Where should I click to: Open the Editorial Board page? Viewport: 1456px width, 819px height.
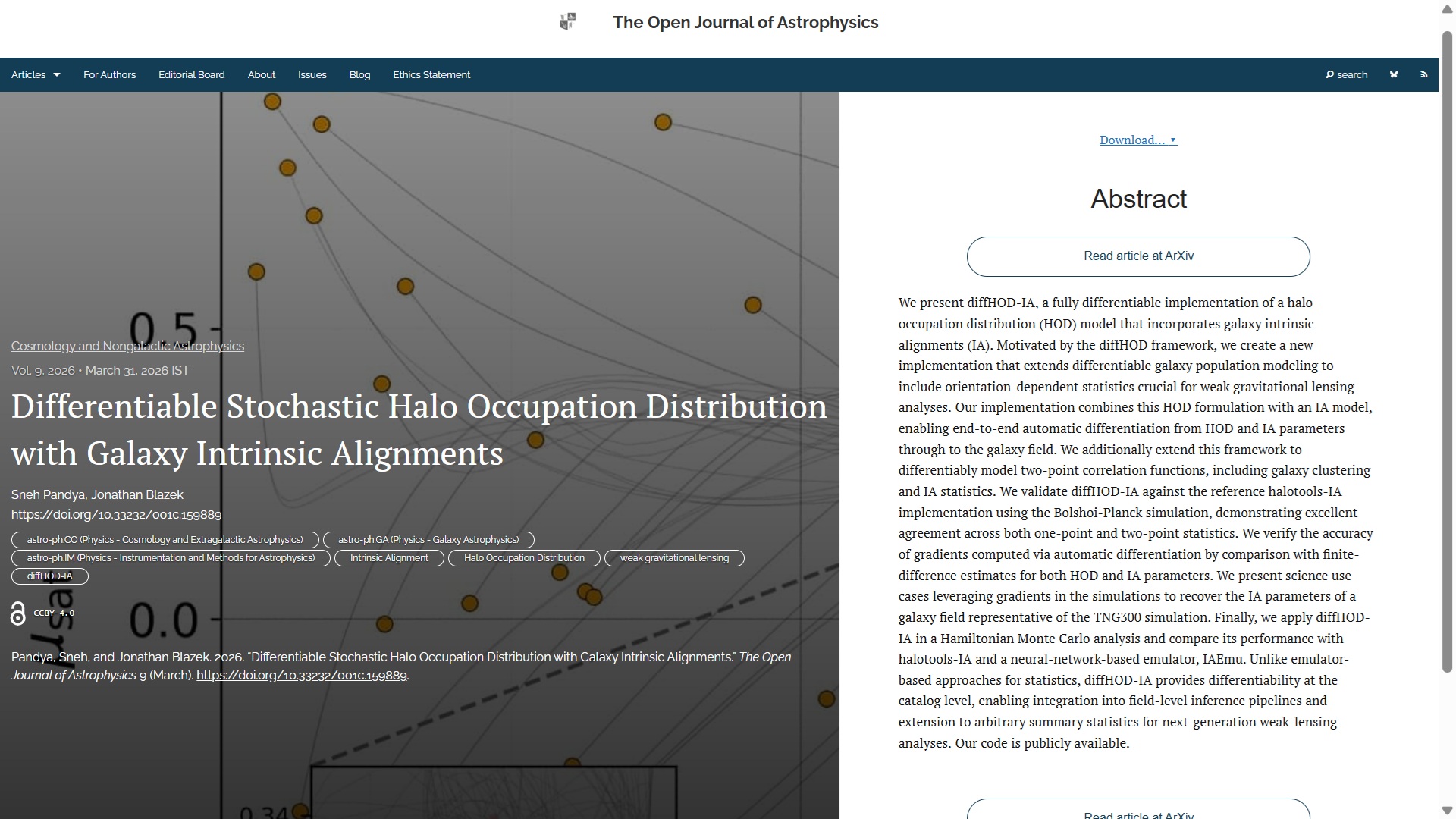191,74
